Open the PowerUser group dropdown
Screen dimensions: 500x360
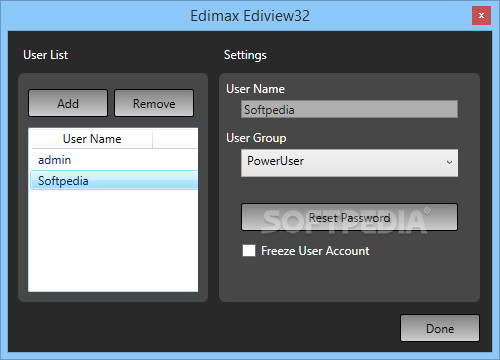(349, 163)
